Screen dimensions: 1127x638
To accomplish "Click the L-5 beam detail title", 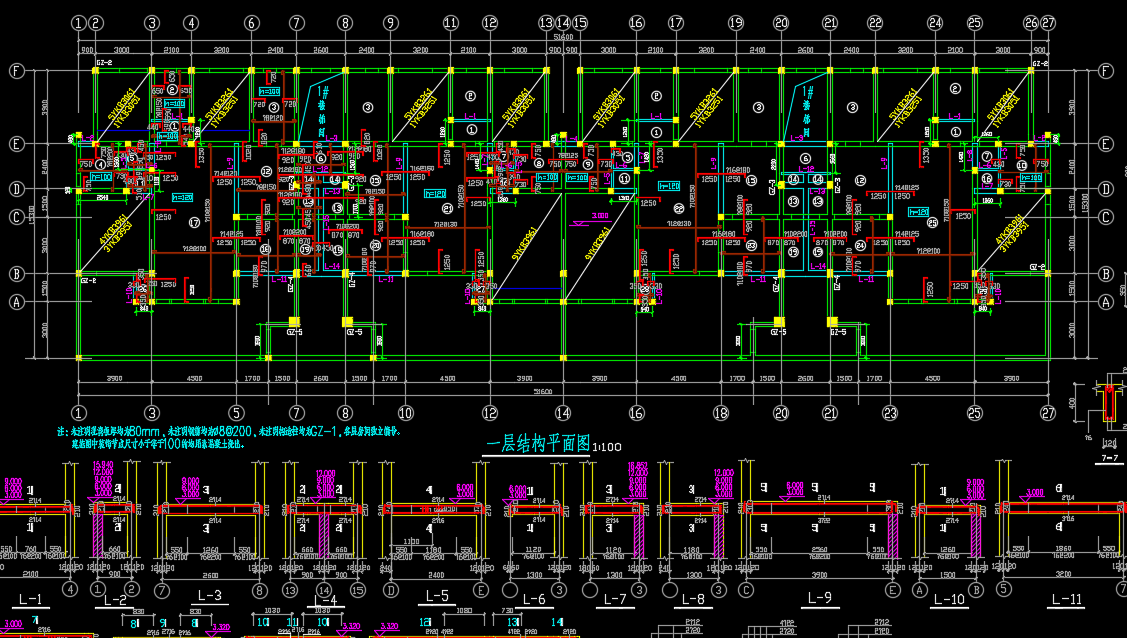I will click(x=437, y=596).
